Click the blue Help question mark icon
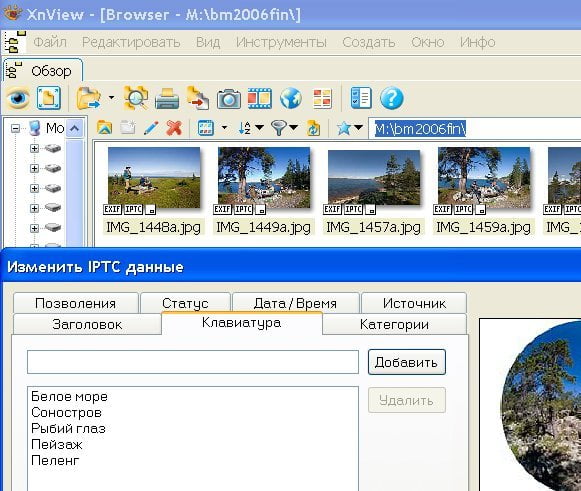 pos(392,98)
